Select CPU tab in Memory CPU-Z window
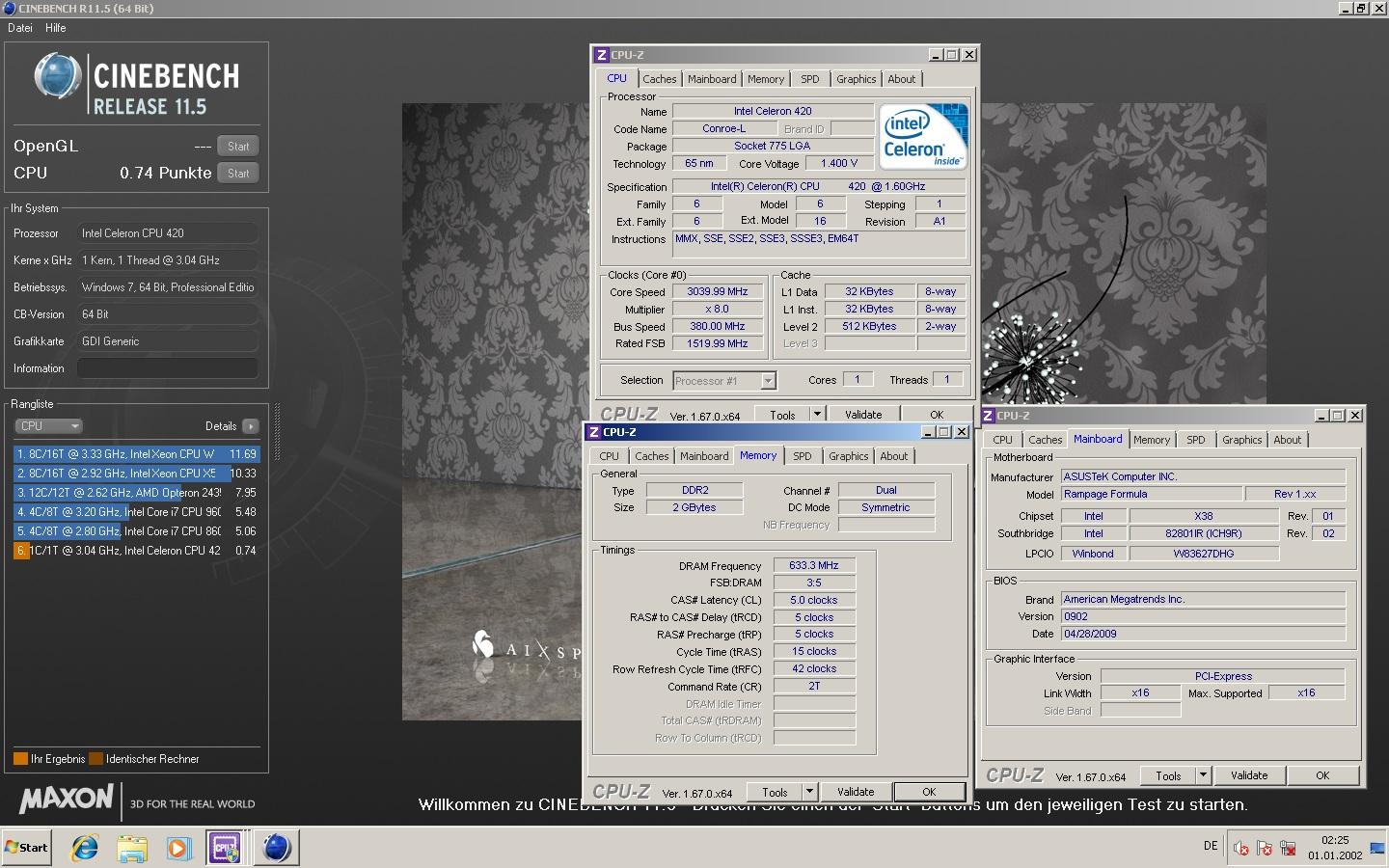Screen dimensions: 1389x868 coord(610,456)
